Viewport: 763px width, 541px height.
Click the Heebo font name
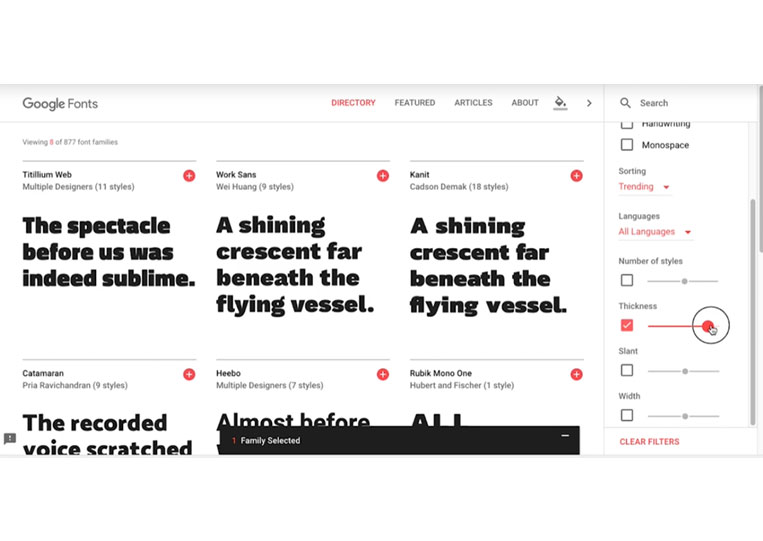(x=228, y=373)
